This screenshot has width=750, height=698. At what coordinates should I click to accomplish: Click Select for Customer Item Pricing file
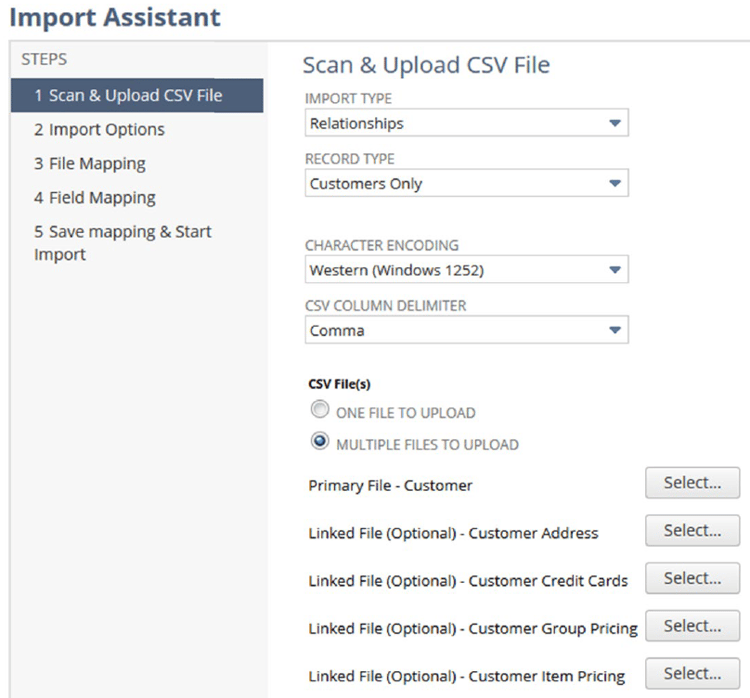coord(692,674)
